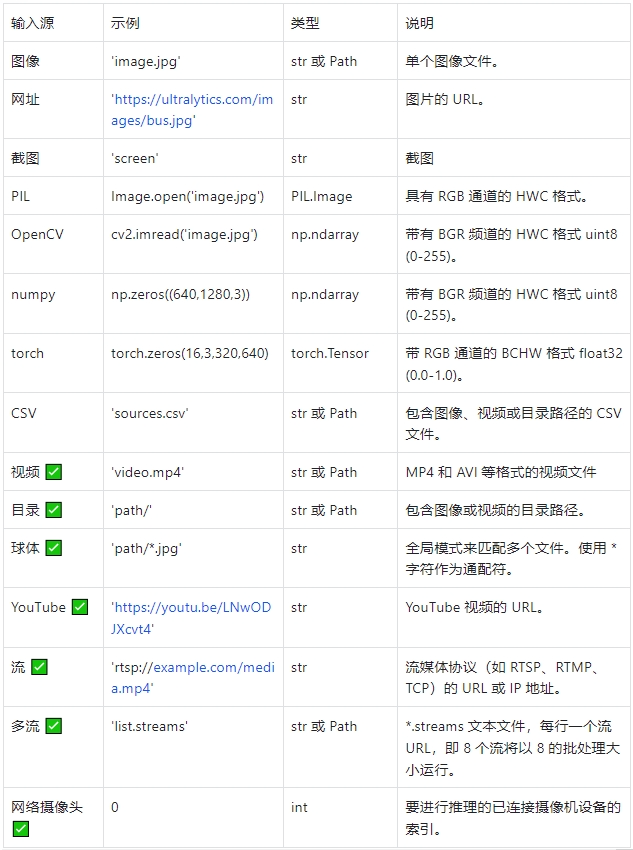Click the np.ndarray type in numpy row
The width and height of the screenshot is (633, 850).
[x=325, y=295]
